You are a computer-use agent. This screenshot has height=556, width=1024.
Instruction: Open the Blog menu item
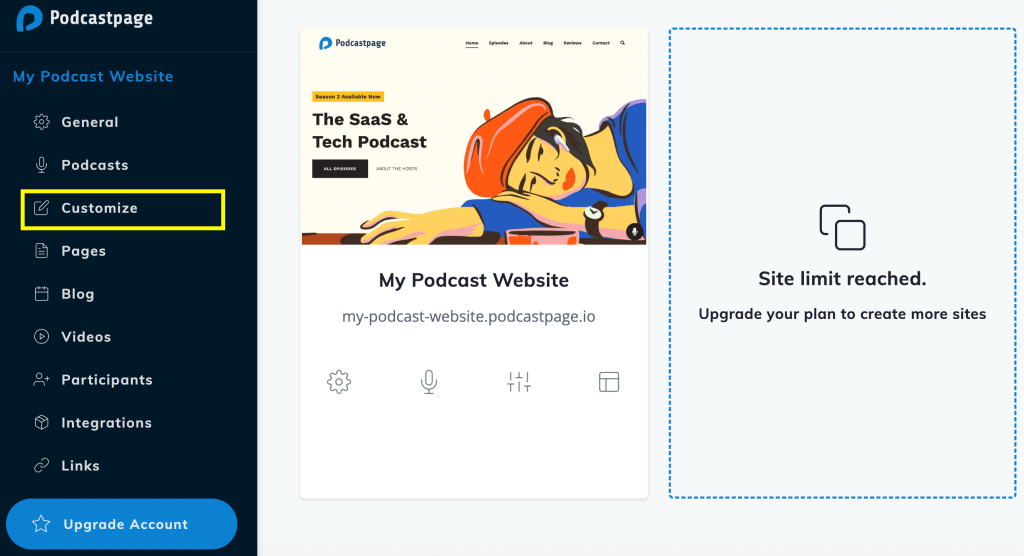click(x=78, y=294)
